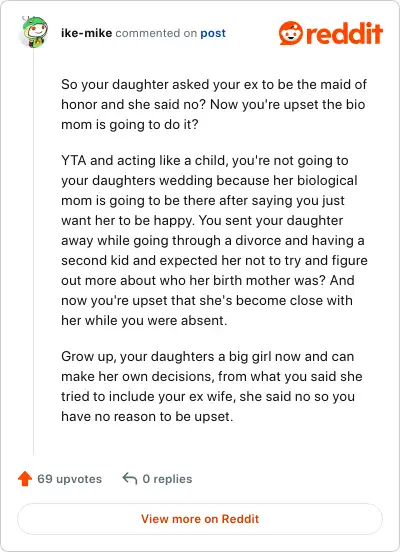Image resolution: width=400 pixels, height=552 pixels.
Task: Click the Reddit Snoo head logo icon
Action: 290,33
